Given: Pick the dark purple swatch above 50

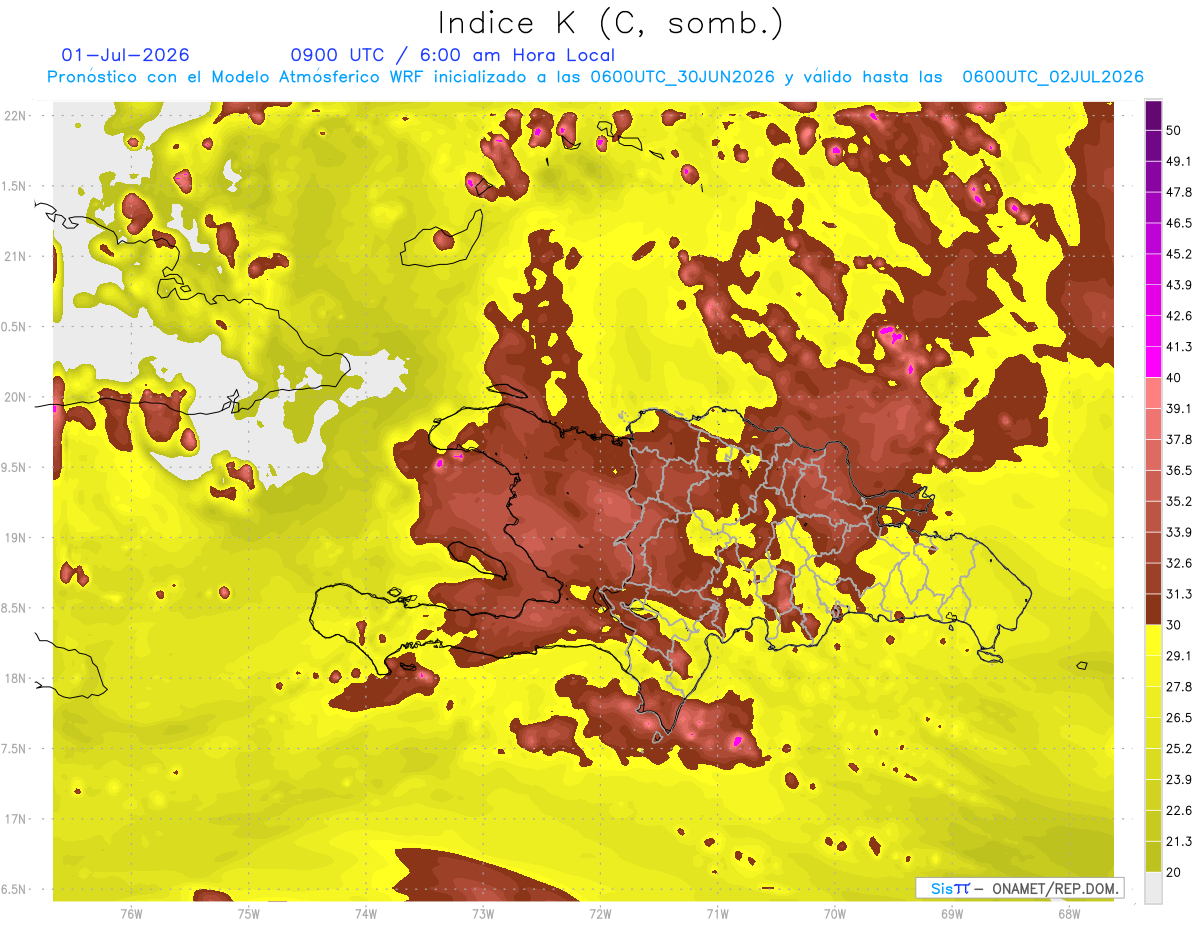Looking at the screenshot, I should tap(1153, 114).
